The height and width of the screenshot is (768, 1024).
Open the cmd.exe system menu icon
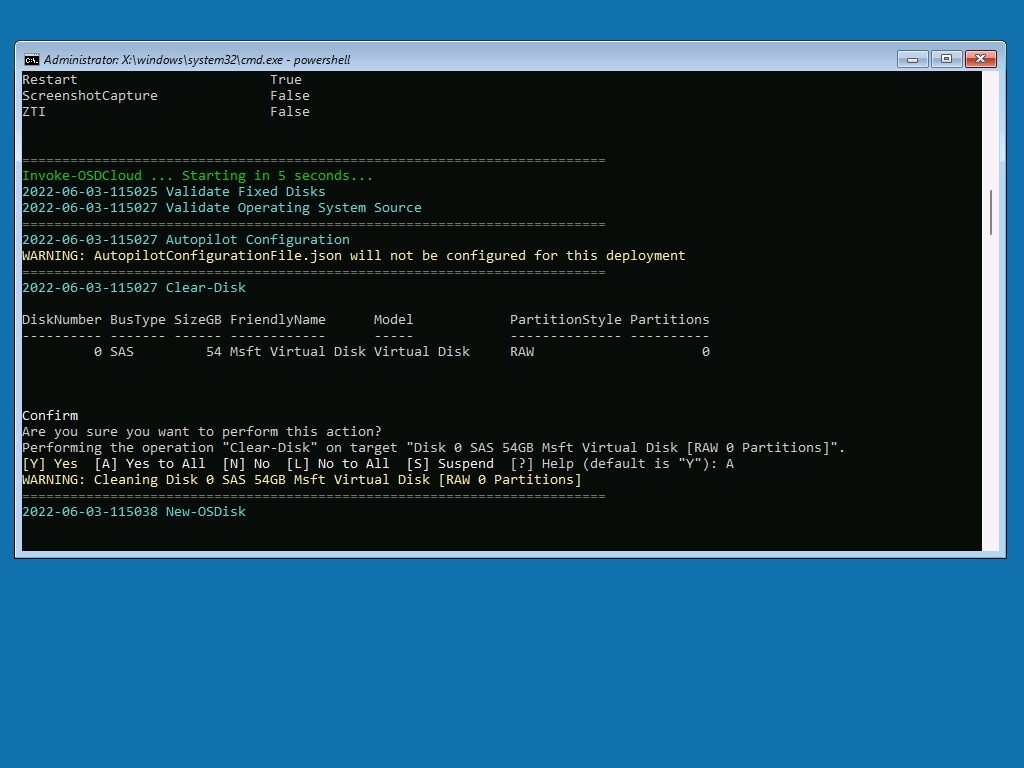(31, 60)
